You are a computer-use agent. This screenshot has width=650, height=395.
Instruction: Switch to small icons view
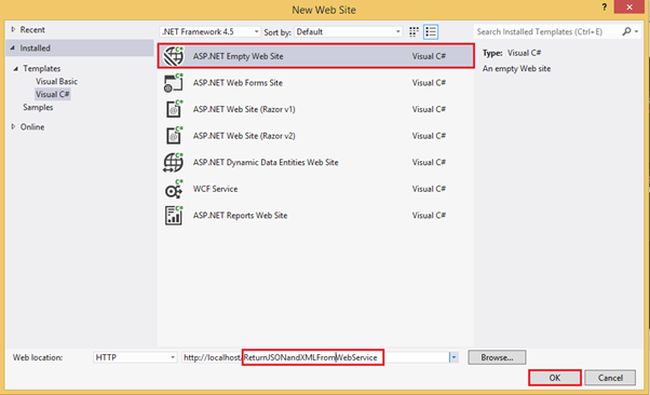pyautogui.click(x=413, y=32)
